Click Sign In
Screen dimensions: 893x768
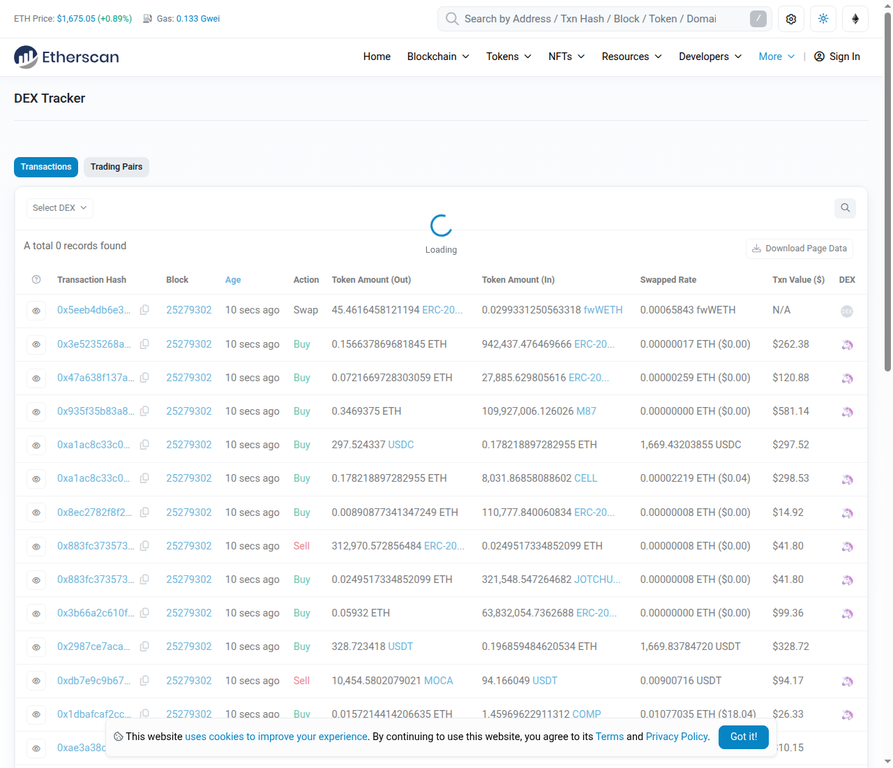(x=837, y=56)
